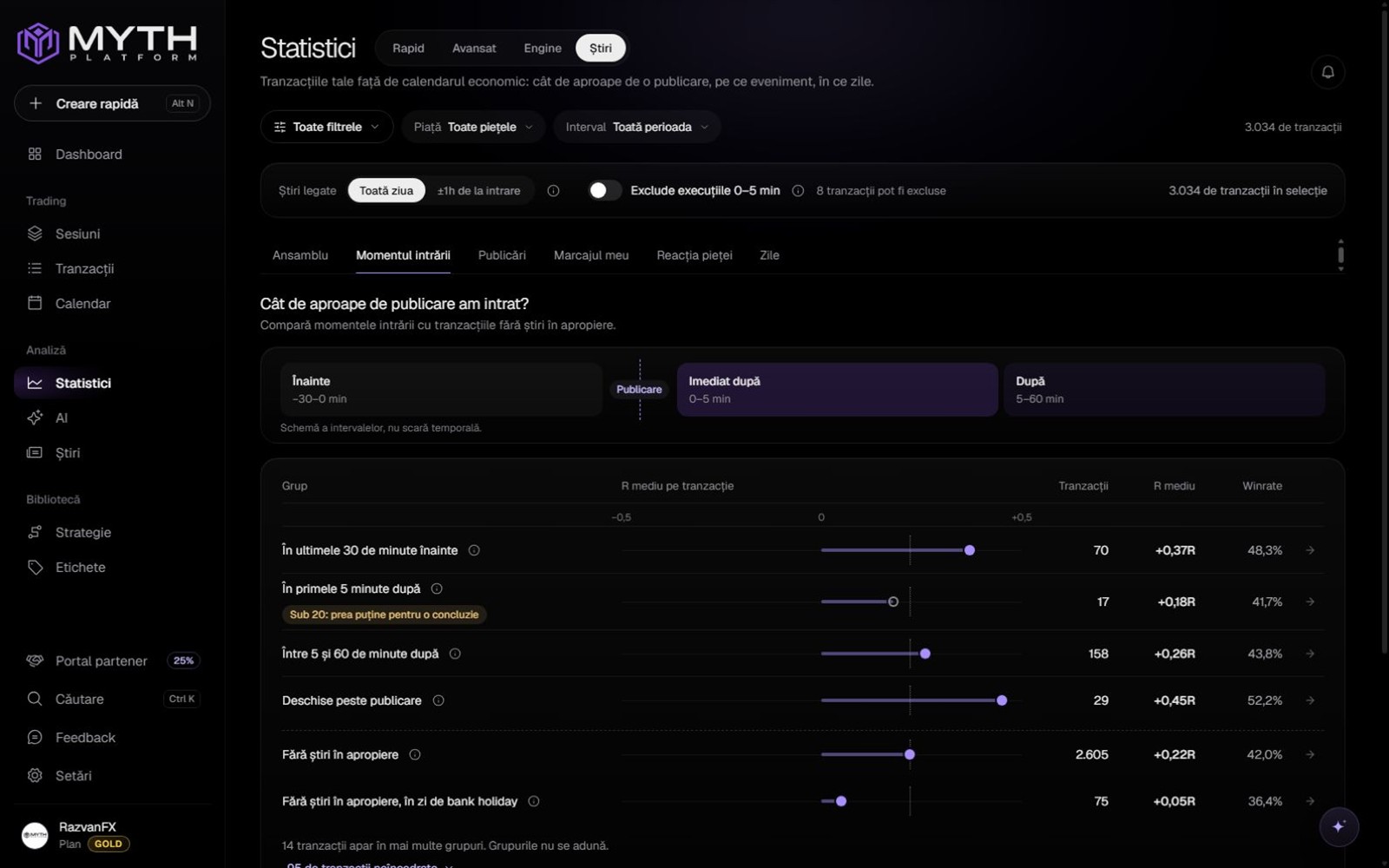
Task: Show info for Exclude execuțiile option
Action: pos(798,191)
